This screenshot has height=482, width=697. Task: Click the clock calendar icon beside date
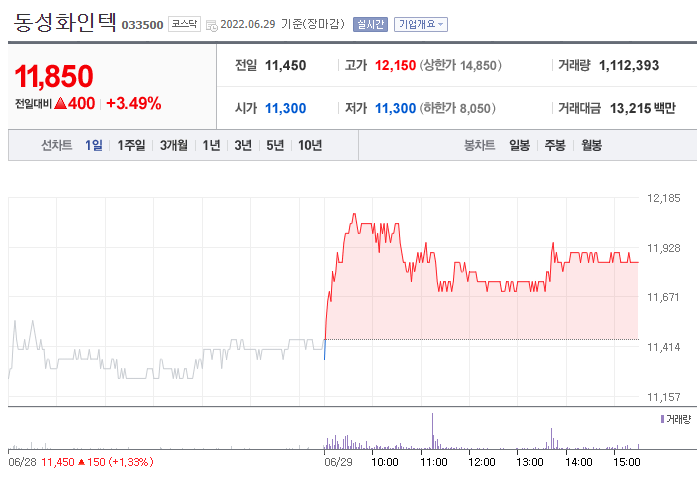pos(212,25)
